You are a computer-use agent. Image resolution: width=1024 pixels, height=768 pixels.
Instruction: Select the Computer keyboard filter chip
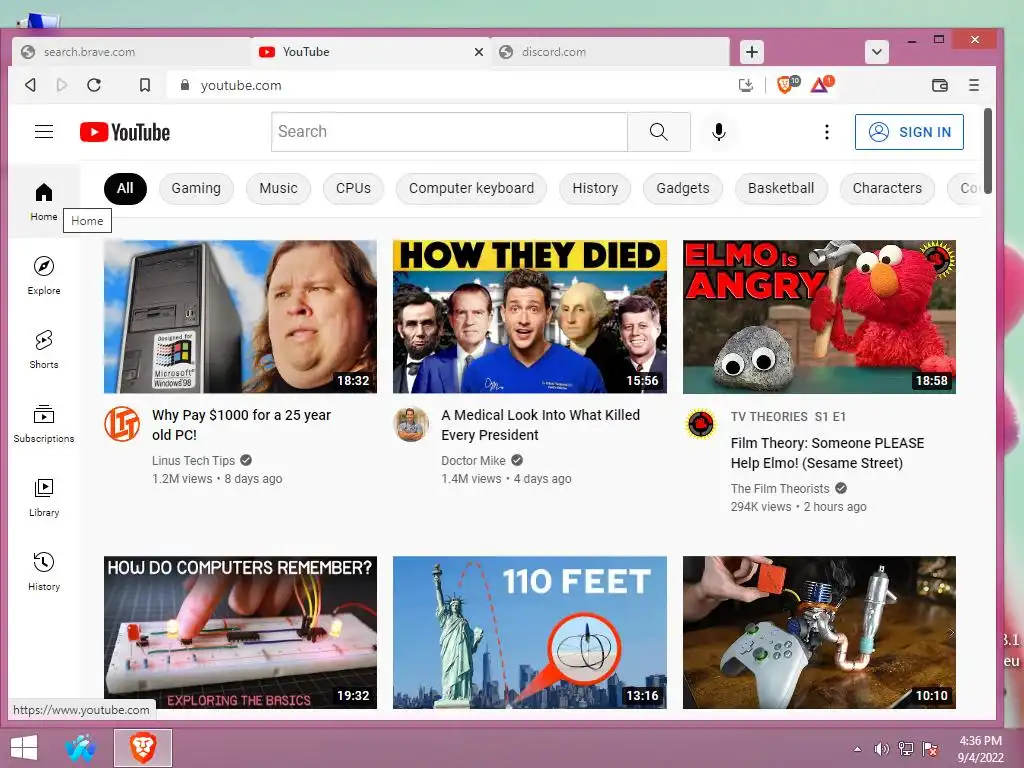pyautogui.click(x=472, y=189)
